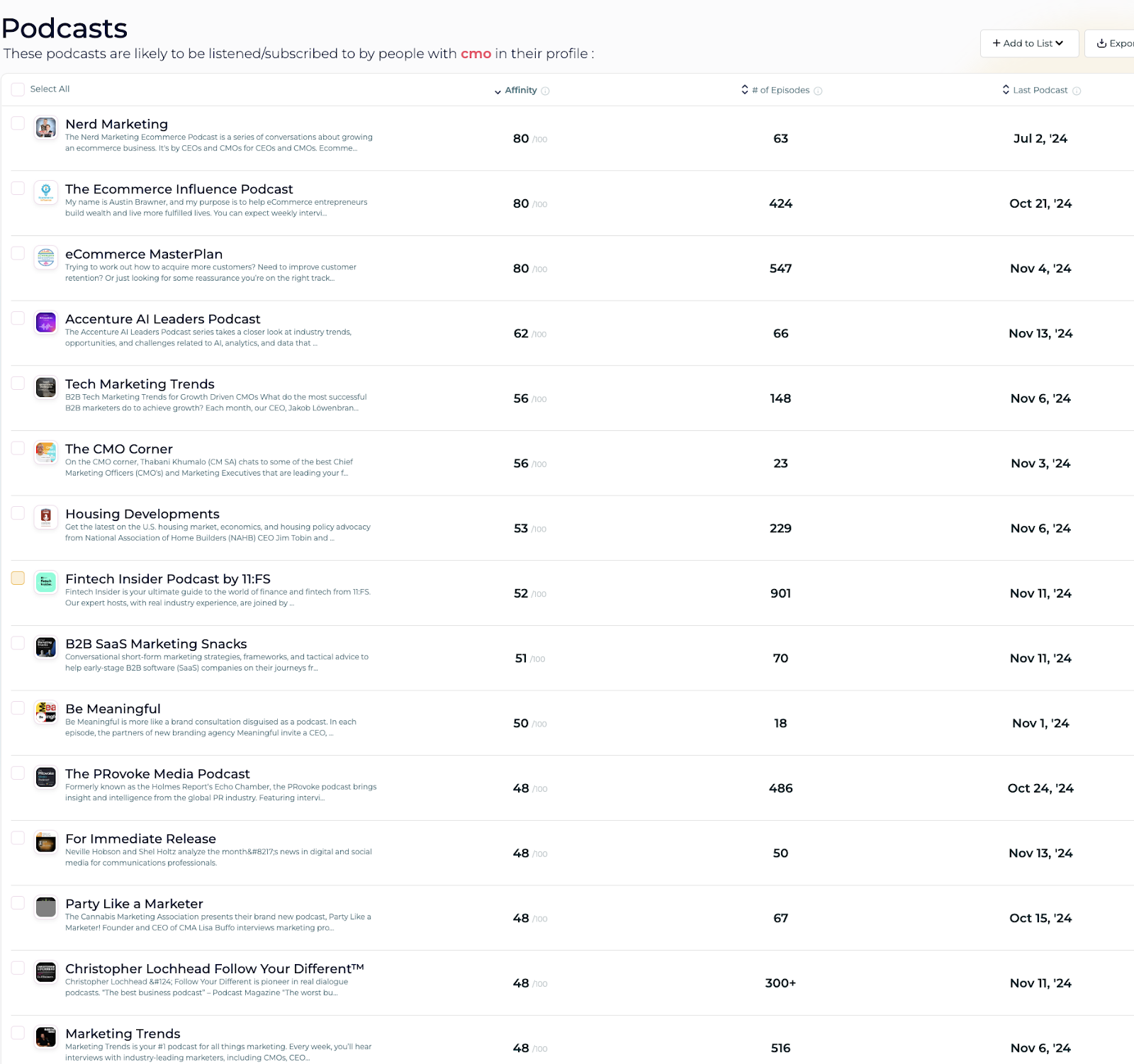Click the Affinity info icon
The image size is (1134, 1064).
(545, 91)
